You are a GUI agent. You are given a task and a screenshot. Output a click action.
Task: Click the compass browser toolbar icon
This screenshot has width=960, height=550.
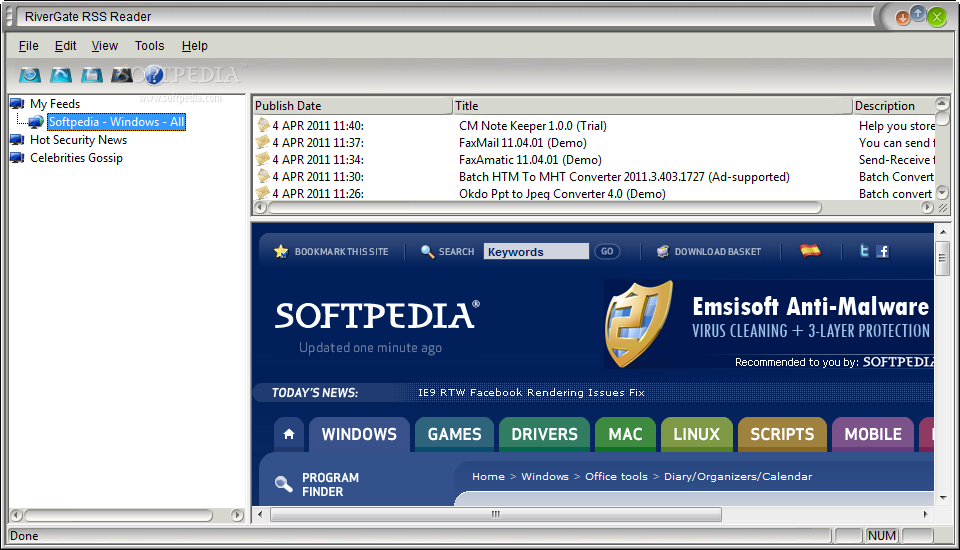coord(29,75)
